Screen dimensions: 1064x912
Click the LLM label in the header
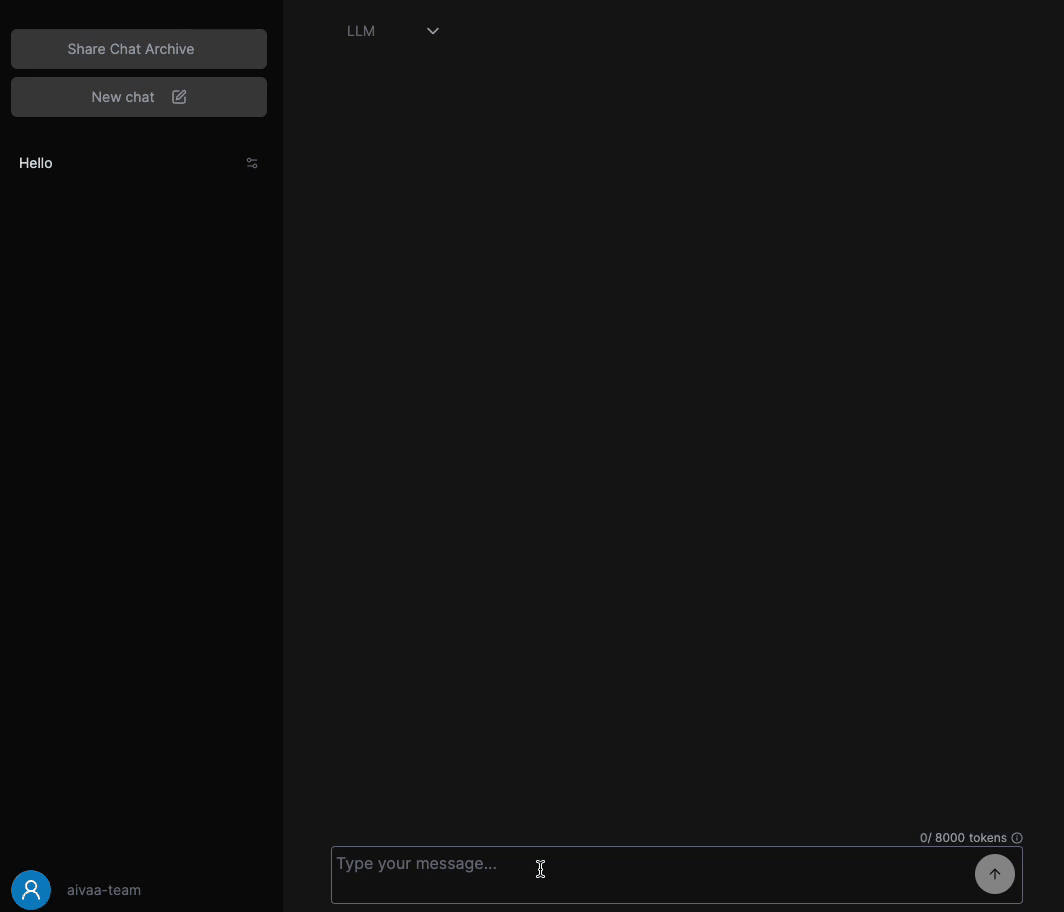pos(361,31)
